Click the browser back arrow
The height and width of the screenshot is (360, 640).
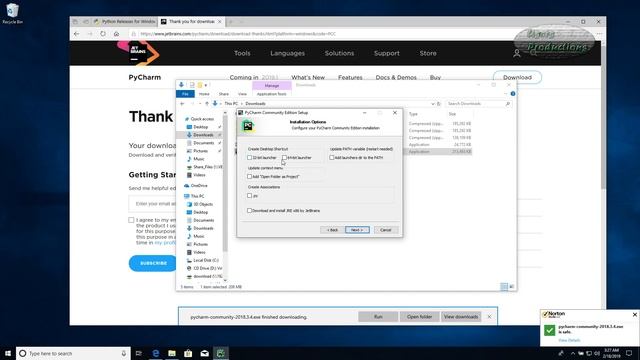point(76,34)
